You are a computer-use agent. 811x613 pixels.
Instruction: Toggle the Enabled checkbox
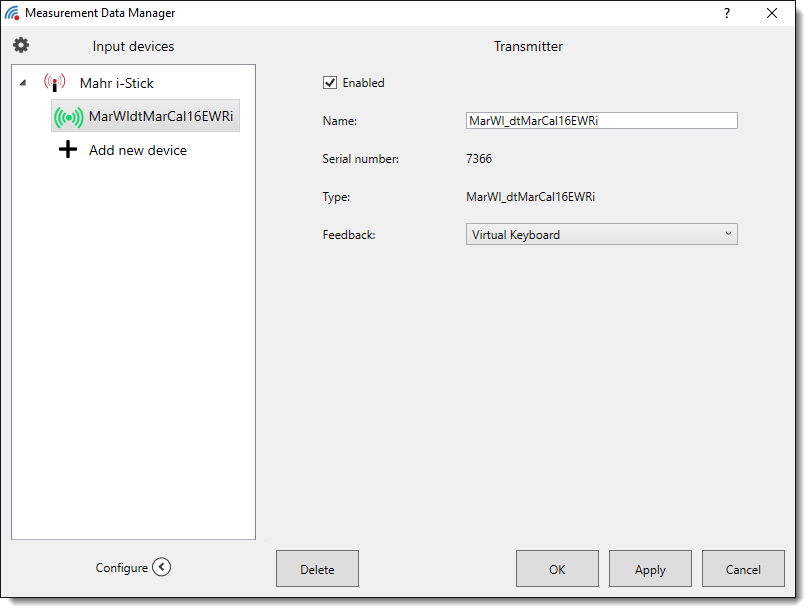point(330,83)
